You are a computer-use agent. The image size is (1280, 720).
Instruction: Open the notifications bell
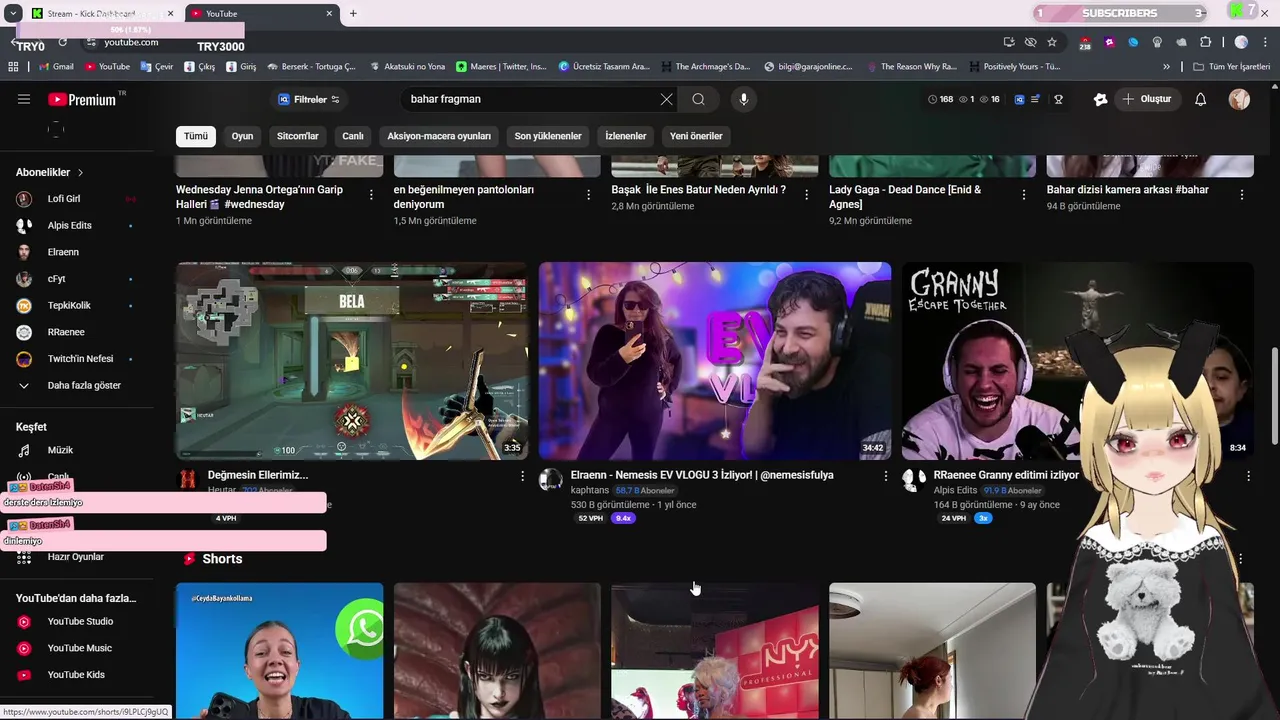(x=1201, y=99)
